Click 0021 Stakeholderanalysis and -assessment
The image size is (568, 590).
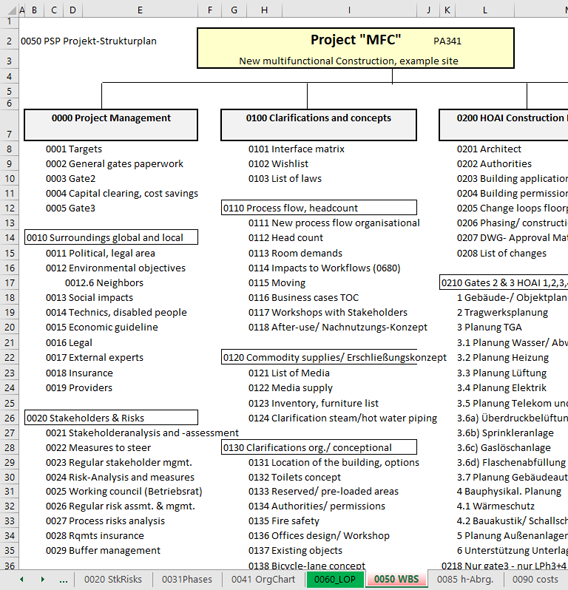click(x=142, y=433)
